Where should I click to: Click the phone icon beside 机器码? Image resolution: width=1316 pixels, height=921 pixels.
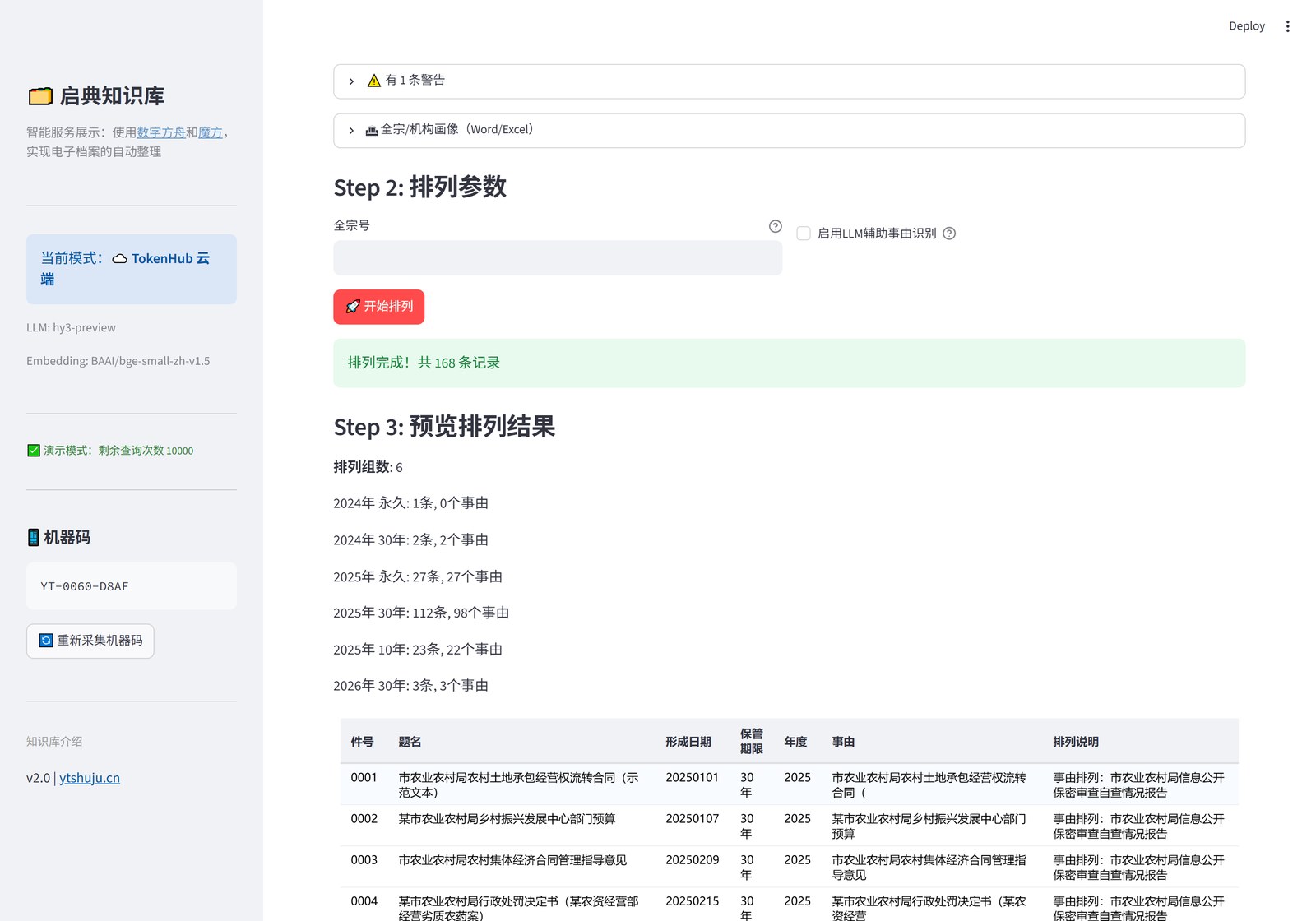click(x=34, y=538)
